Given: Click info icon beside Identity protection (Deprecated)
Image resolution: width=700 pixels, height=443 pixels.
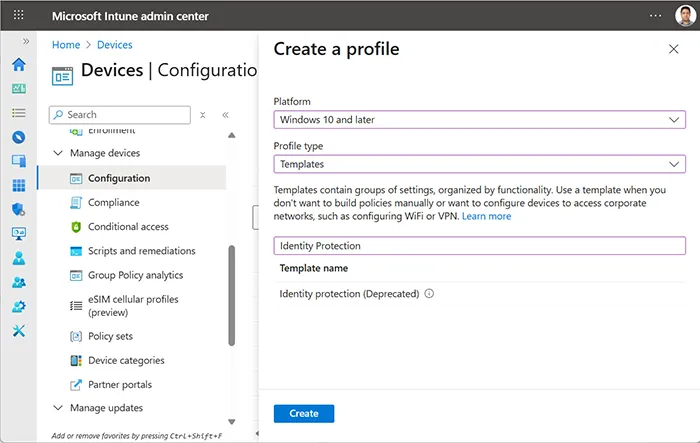Looking at the screenshot, I should pos(429,294).
